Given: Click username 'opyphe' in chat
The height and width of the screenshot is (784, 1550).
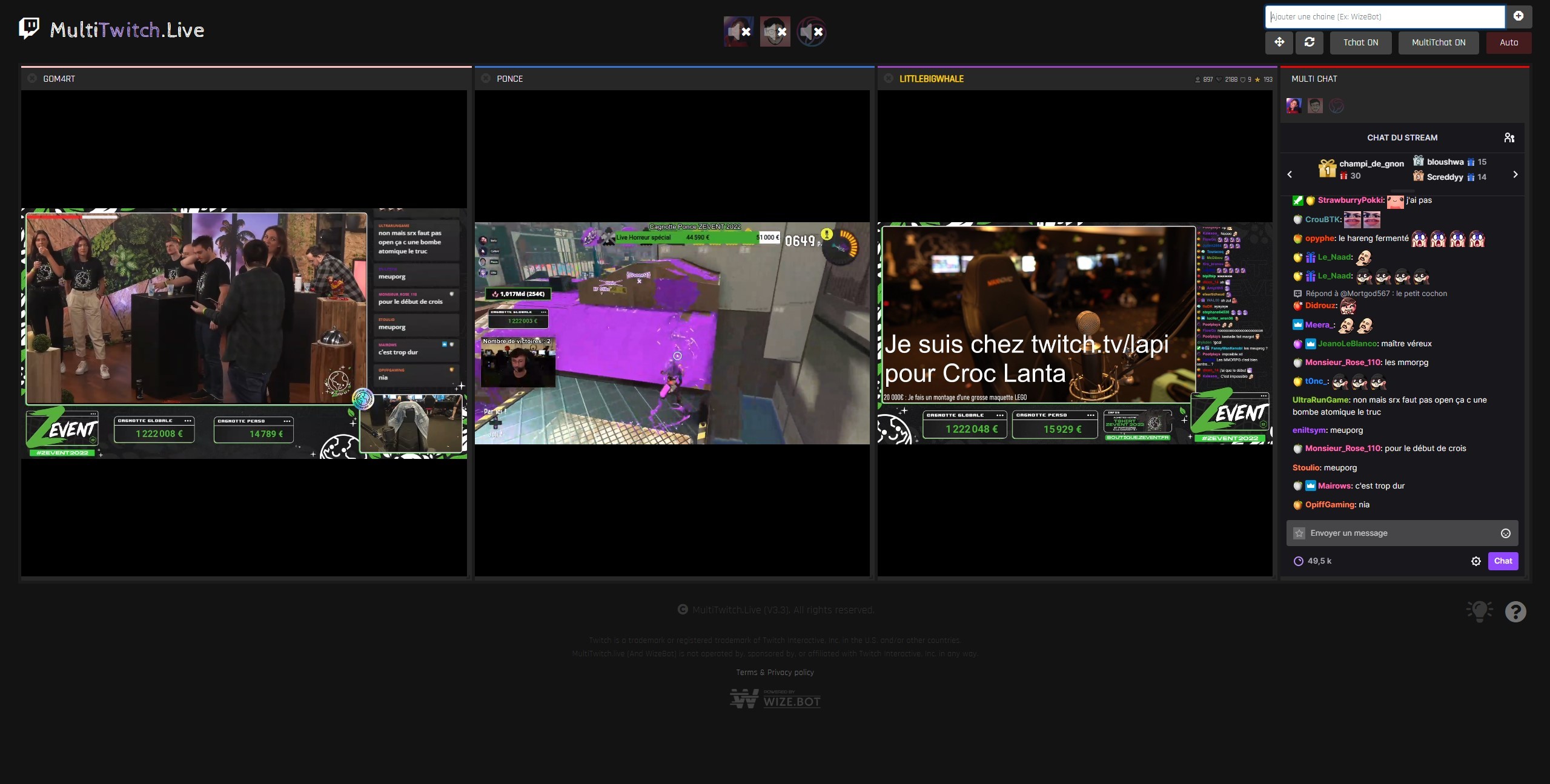Looking at the screenshot, I should pos(1320,238).
